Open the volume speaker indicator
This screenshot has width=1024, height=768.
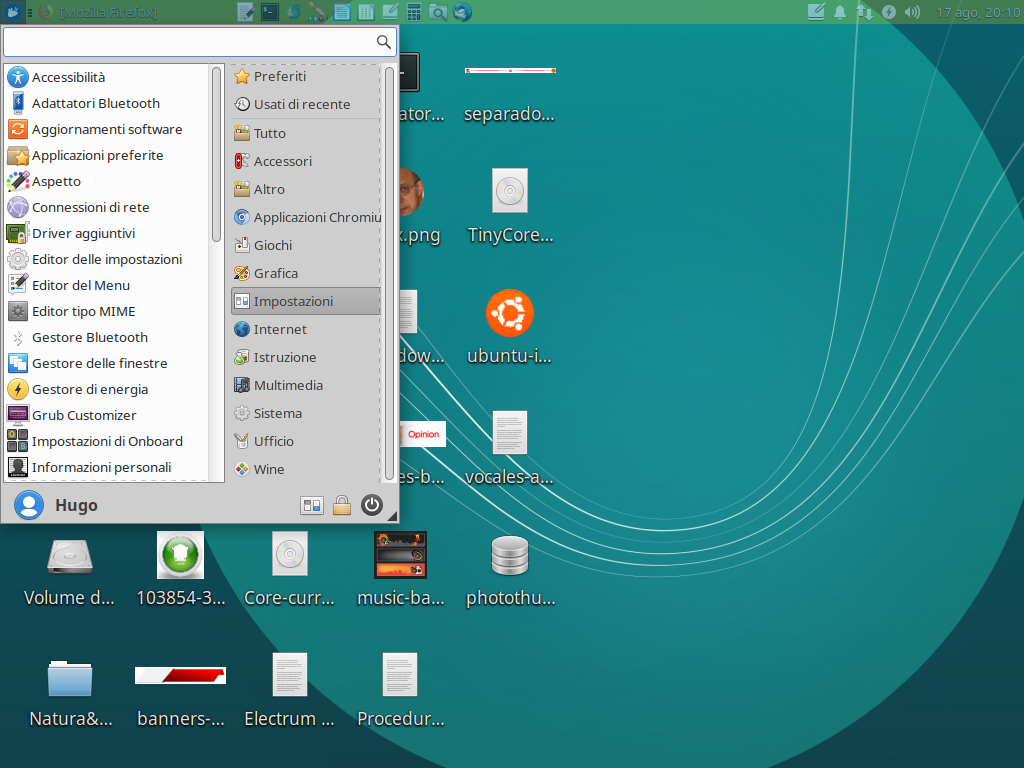912,12
